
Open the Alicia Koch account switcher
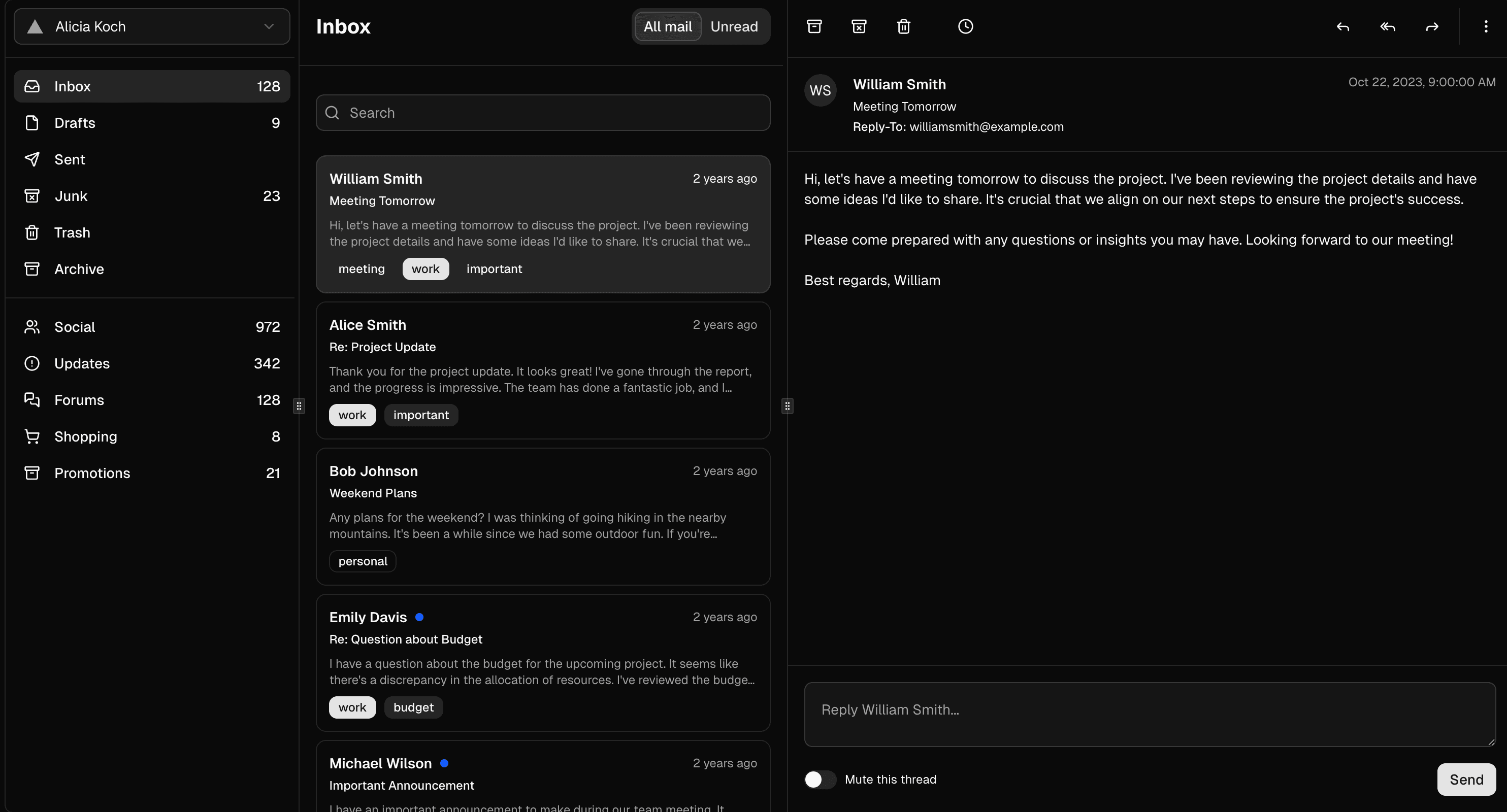tap(151, 26)
